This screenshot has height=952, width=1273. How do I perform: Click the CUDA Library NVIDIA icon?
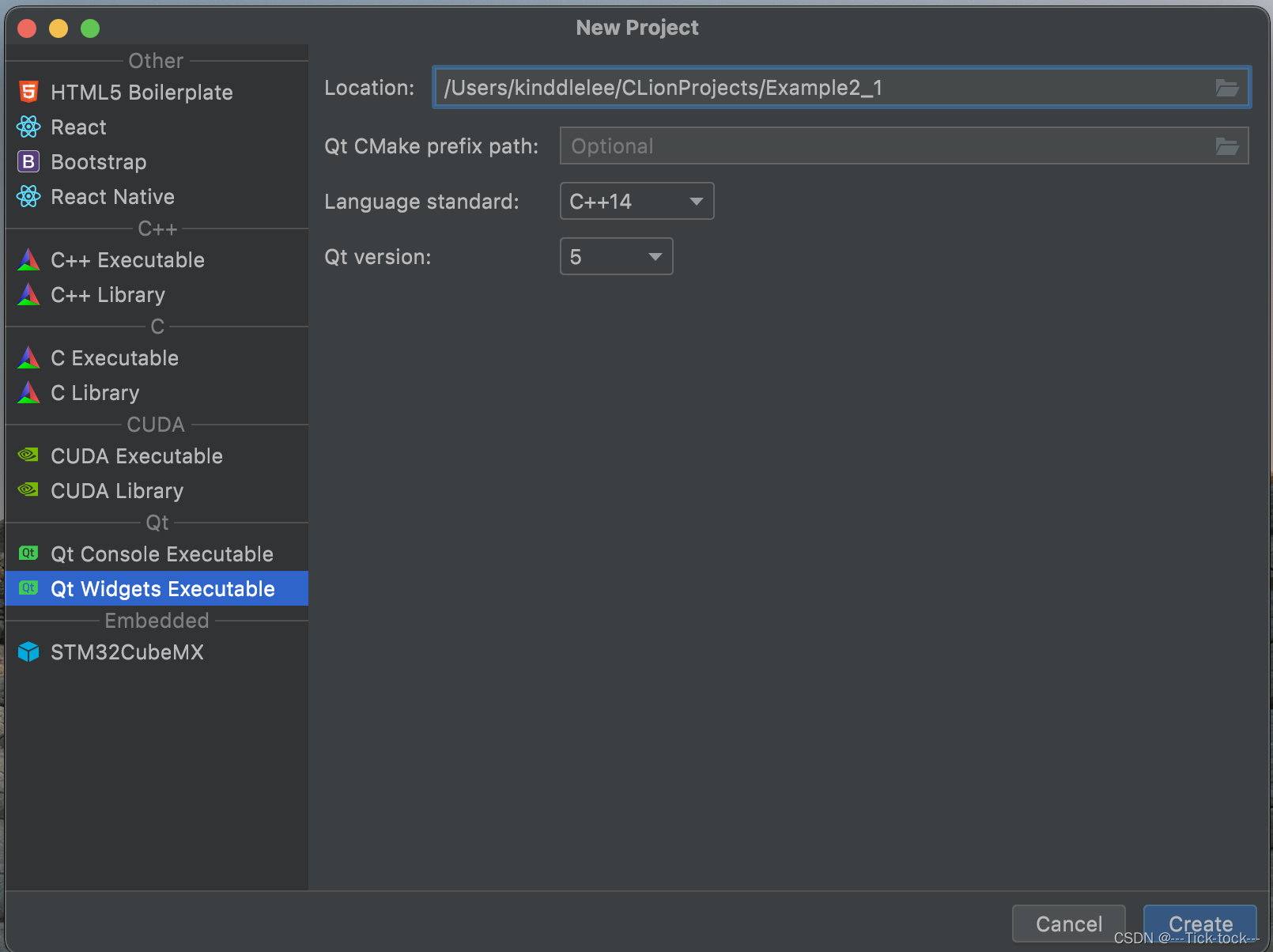pyautogui.click(x=28, y=489)
